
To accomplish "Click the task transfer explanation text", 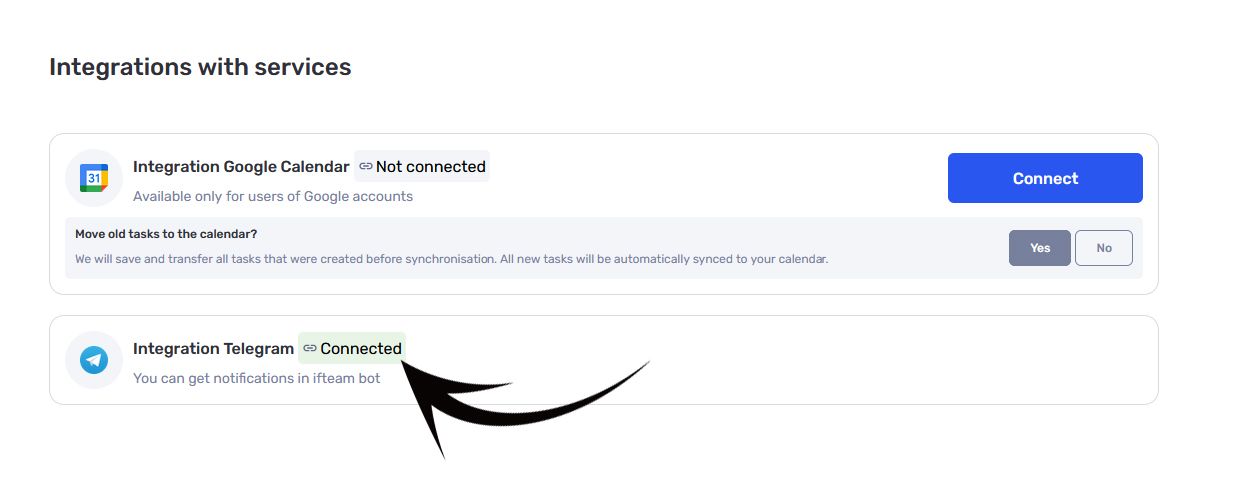I will point(452,259).
